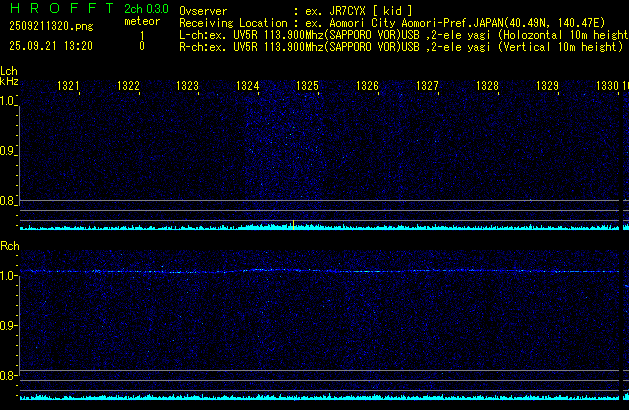Select the meteor count label
Viewport: 629px width, 410px height.
click(x=141, y=21)
